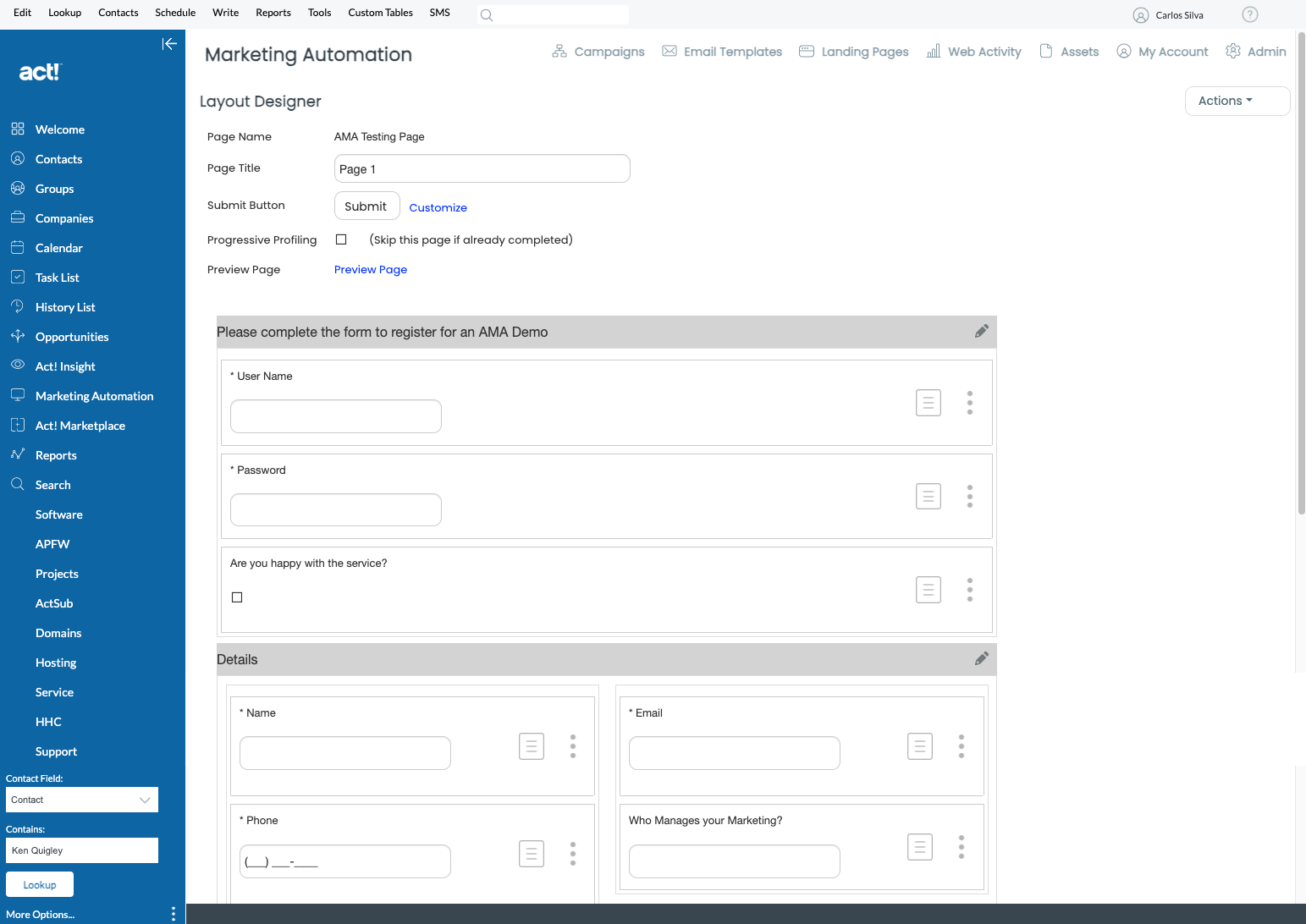Image resolution: width=1306 pixels, height=924 pixels.
Task: Click the Carlos Silva user profile icon
Action: 1141,15
